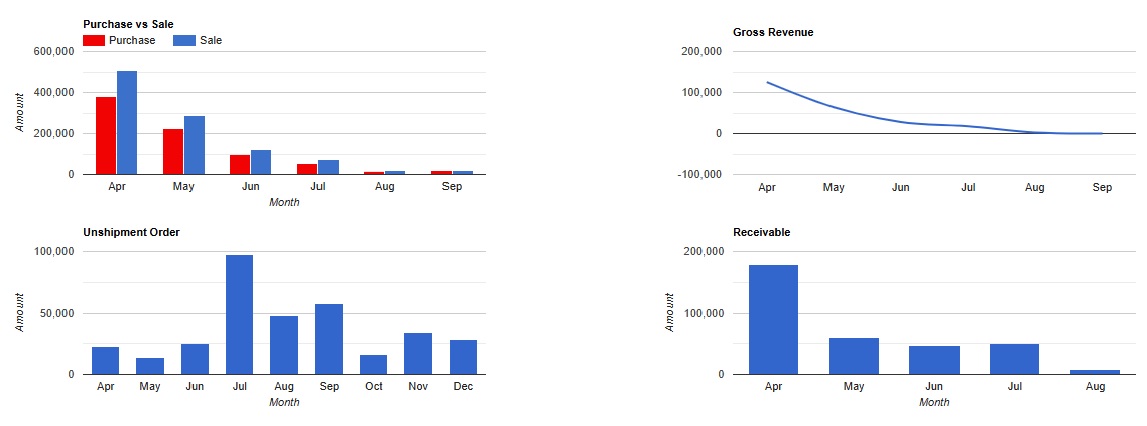The image size is (1147, 426).
Task: Click the August Unshipment Order bar
Action: pyautogui.click(x=284, y=345)
